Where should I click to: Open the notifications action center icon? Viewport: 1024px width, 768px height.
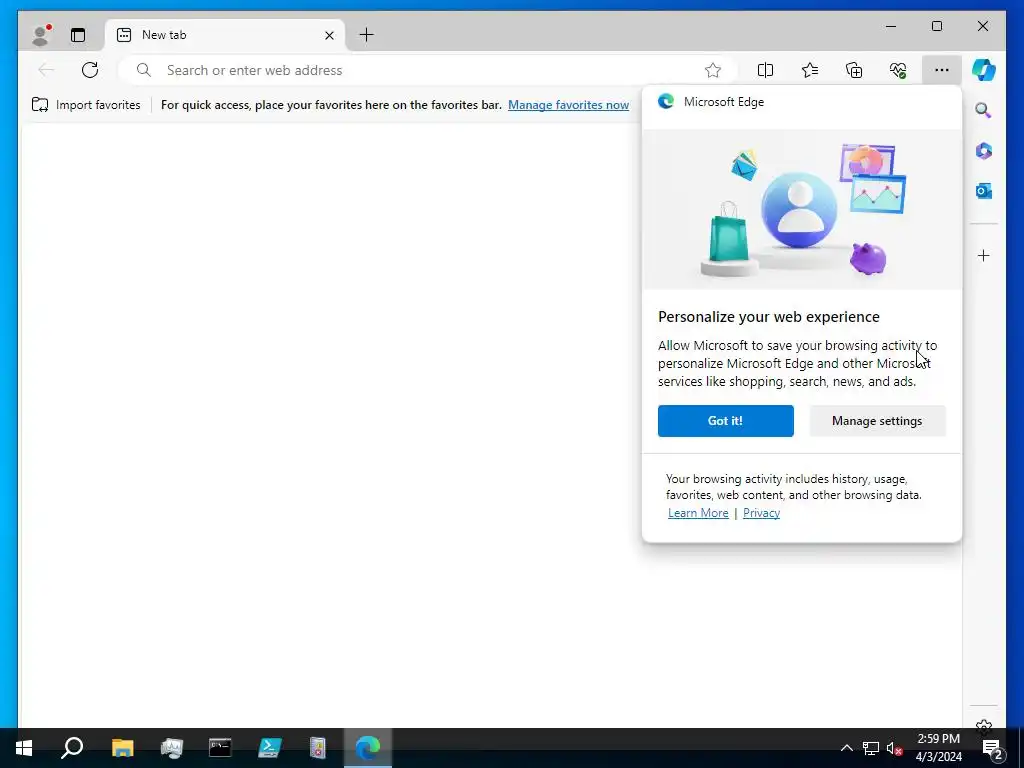pos(993,748)
